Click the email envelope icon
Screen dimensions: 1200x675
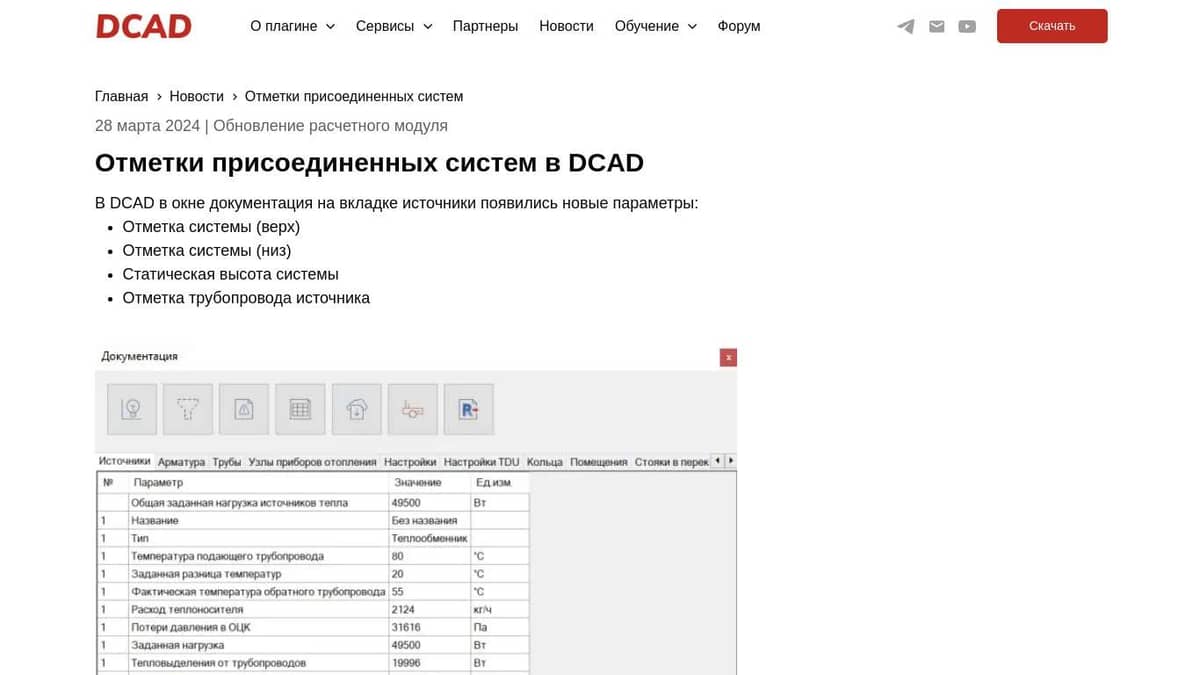click(936, 26)
